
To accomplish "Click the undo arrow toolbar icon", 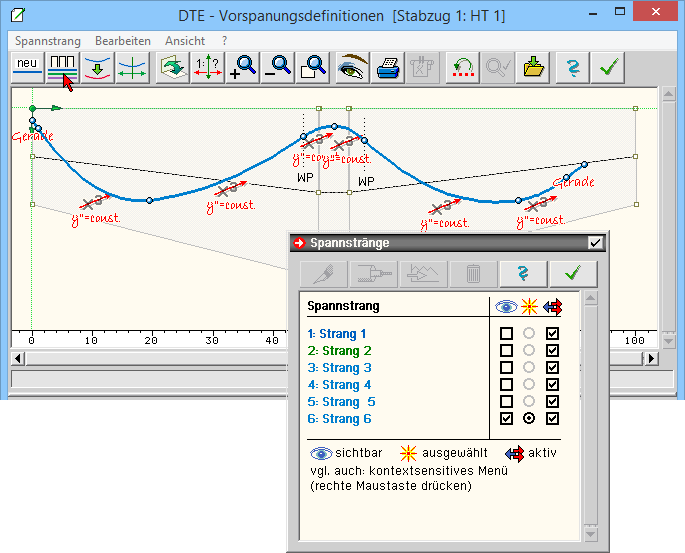I will coord(461,67).
